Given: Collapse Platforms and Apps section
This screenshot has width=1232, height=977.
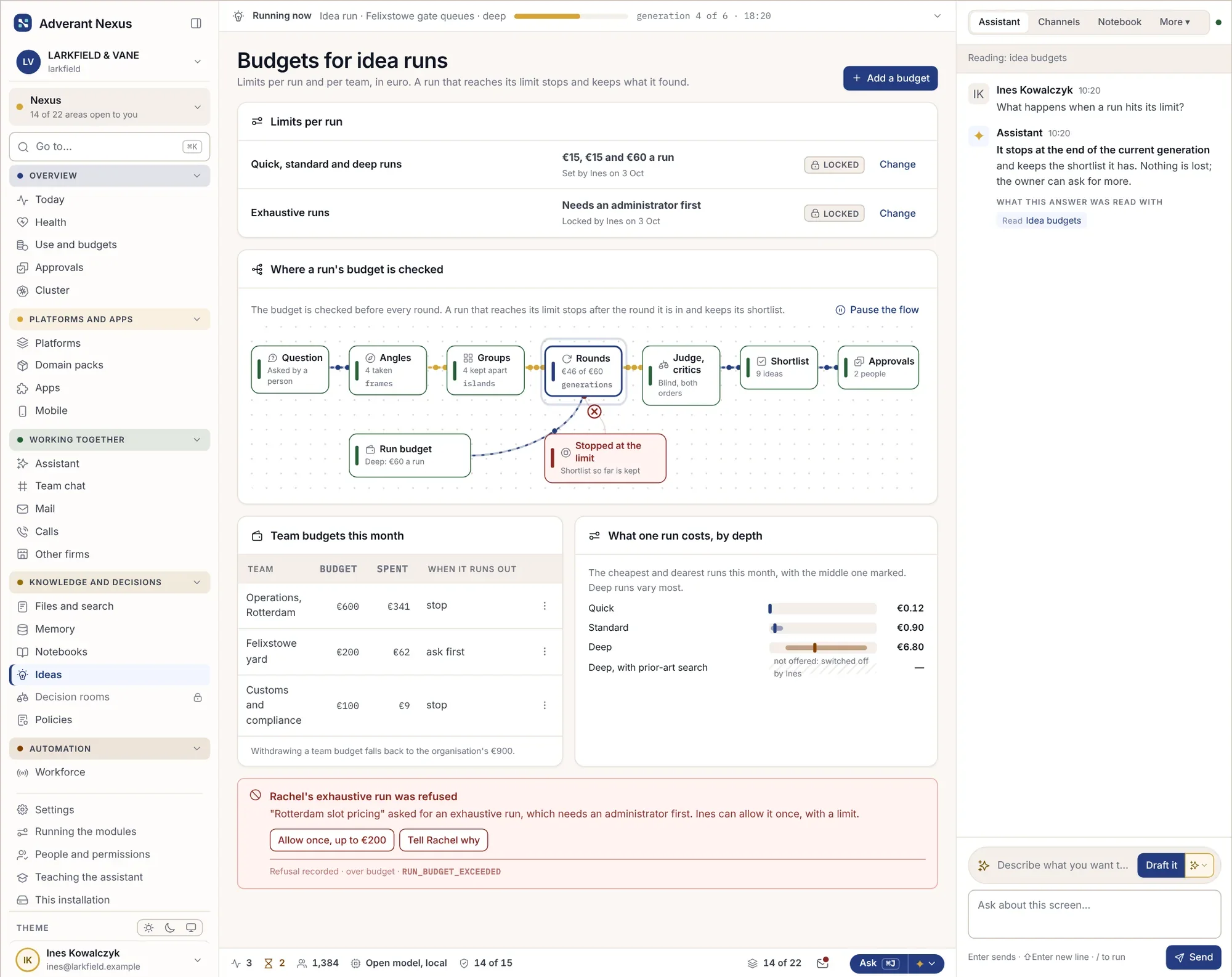Looking at the screenshot, I should tap(110, 319).
